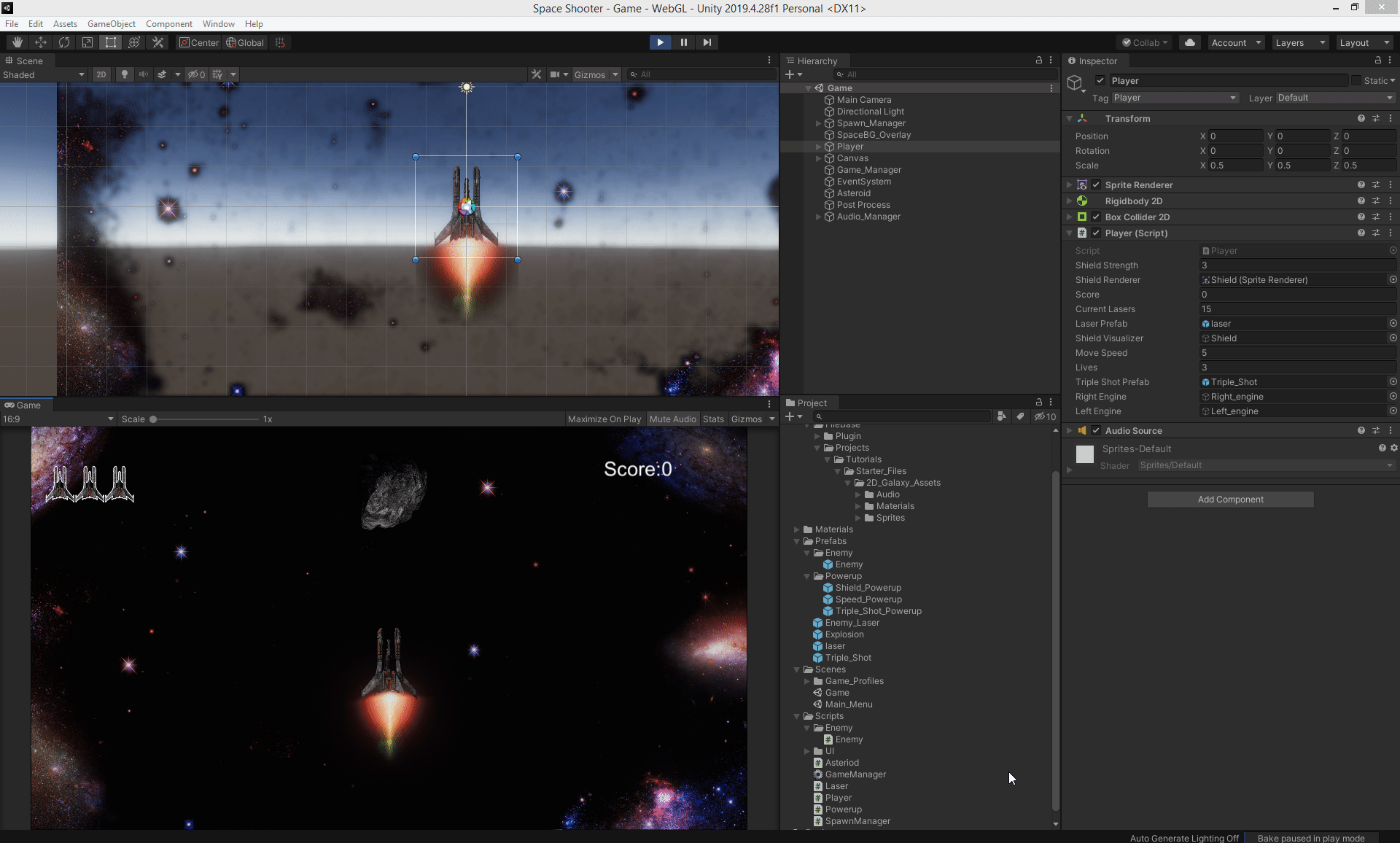Image resolution: width=1400 pixels, height=843 pixels.
Task: Toggle scene lighting bulb icon
Action: pos(125,74)
